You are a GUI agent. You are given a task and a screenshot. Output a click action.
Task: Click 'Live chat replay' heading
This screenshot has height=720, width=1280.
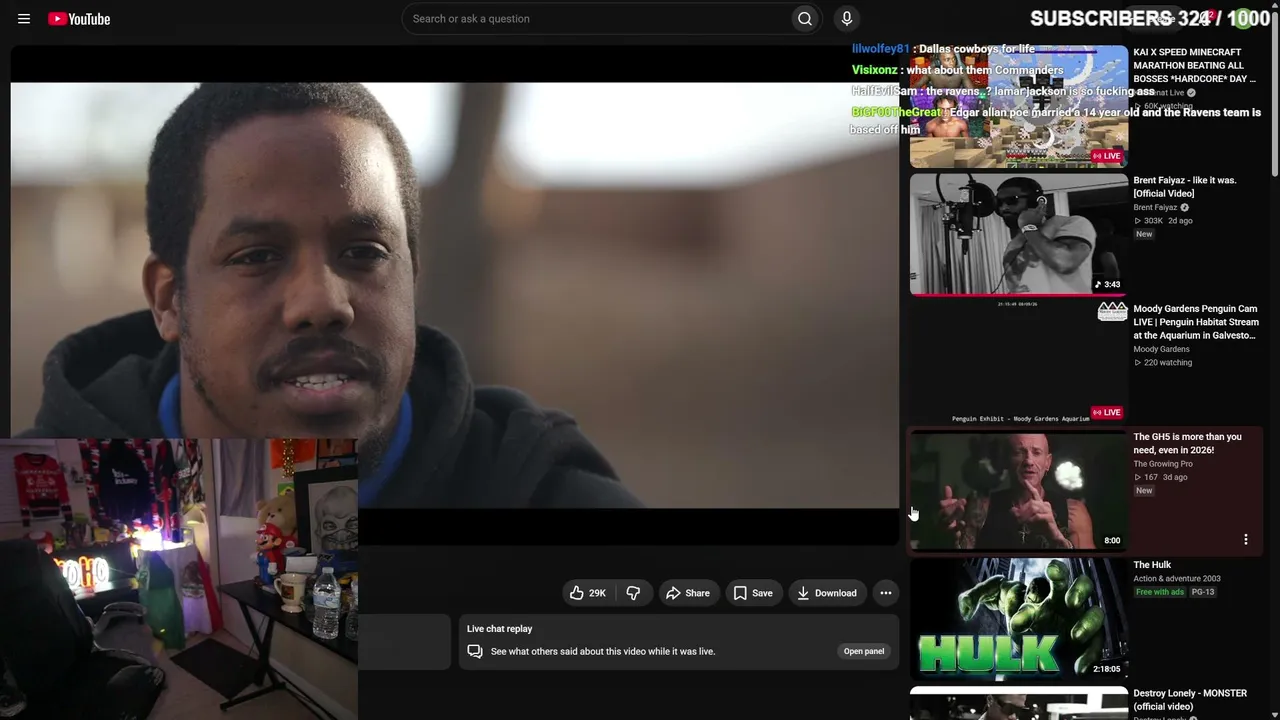click(499, 629)
